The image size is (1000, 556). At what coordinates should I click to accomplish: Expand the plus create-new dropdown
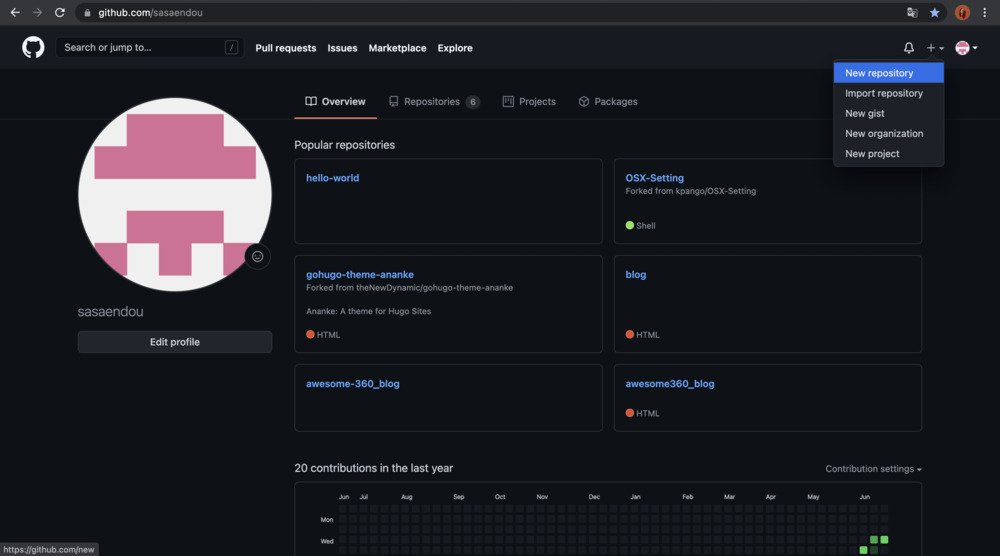pyautogui.click(x=935, y=48)
